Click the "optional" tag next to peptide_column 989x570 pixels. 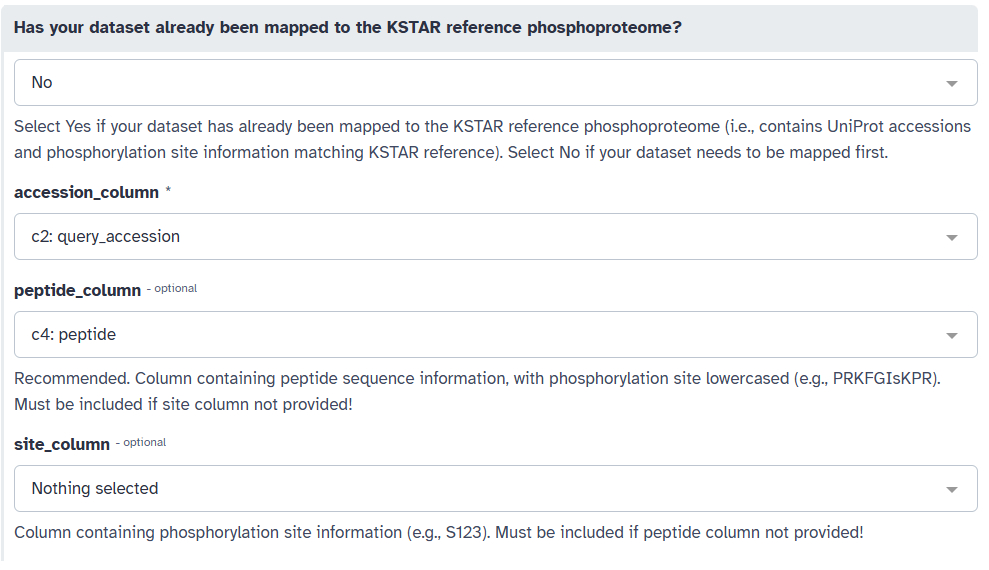pos(175,289)
